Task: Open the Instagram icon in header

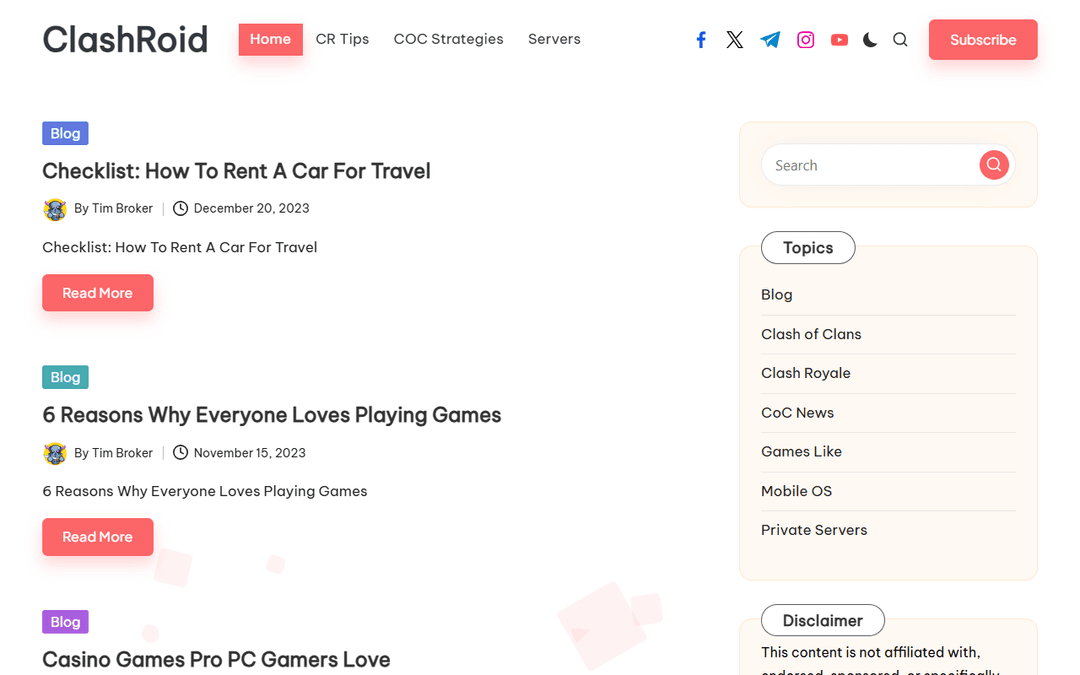Action: pyautogui.click(x=805, y=40)
